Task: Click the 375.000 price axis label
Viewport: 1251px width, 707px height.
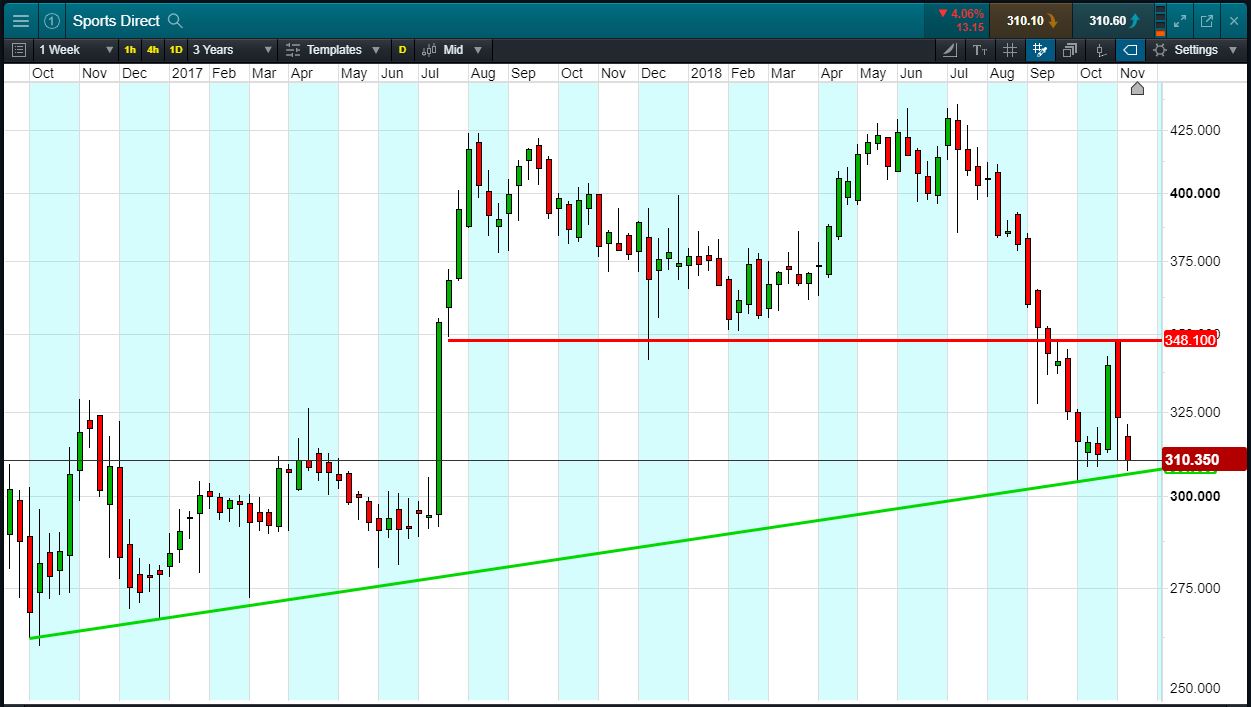Action: pos(1195,260)
